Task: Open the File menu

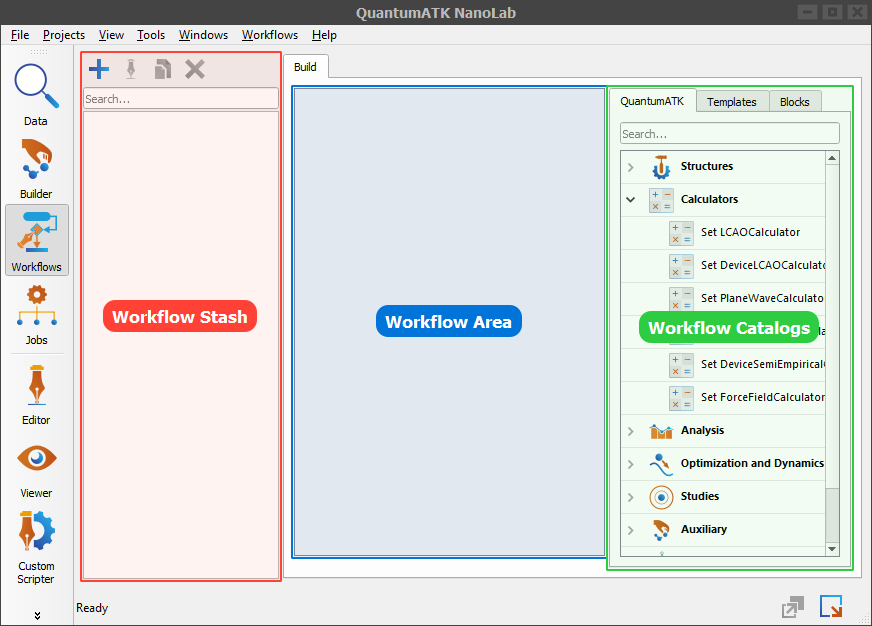Action: pyautogui.click(x=20, y=34)
